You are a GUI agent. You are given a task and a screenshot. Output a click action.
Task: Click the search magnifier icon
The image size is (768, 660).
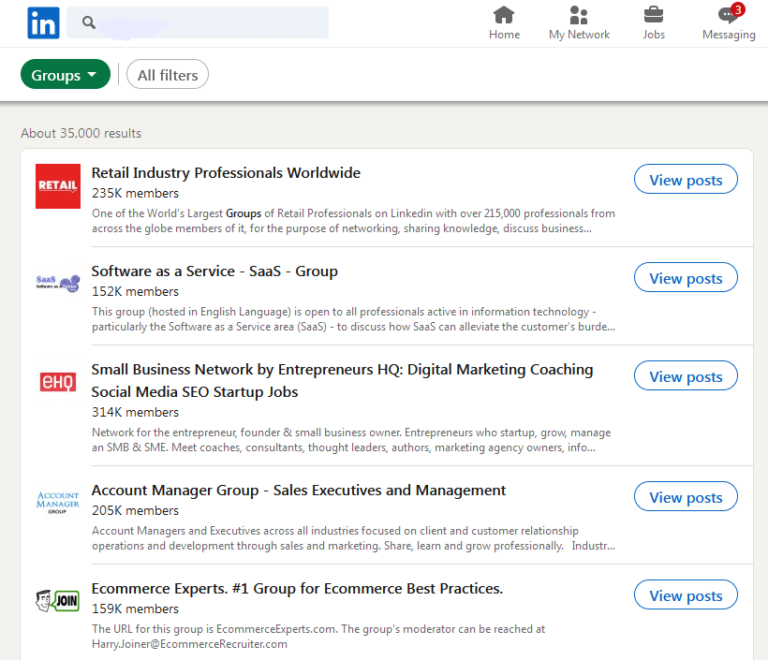(x=89, y=22)
